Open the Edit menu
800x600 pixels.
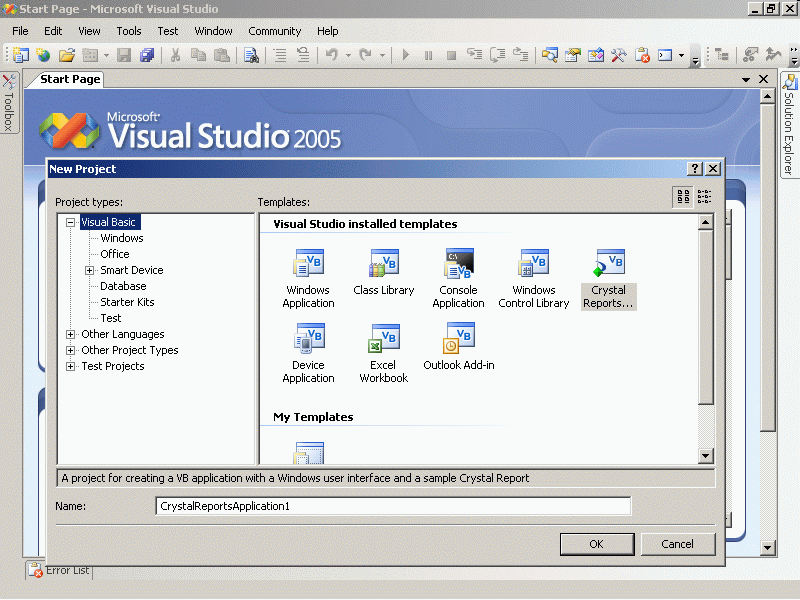[53, 31]
